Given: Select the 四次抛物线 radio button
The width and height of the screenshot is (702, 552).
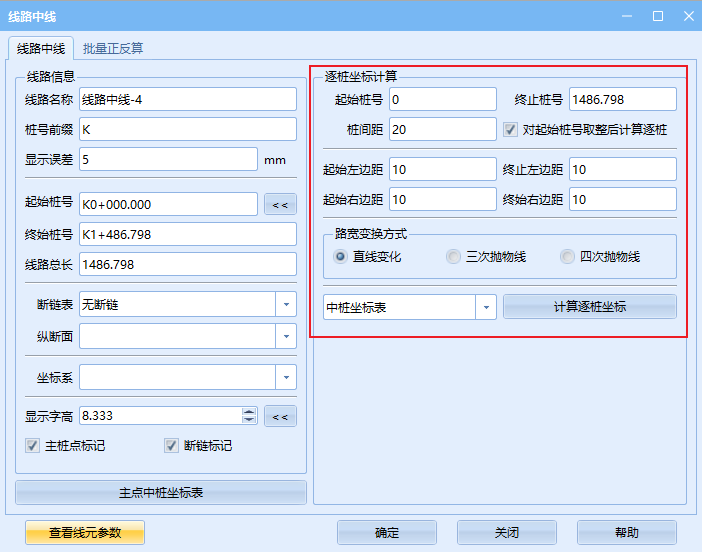Looking at the screenshot, I should pyautogui.click(x=567, y=257).
